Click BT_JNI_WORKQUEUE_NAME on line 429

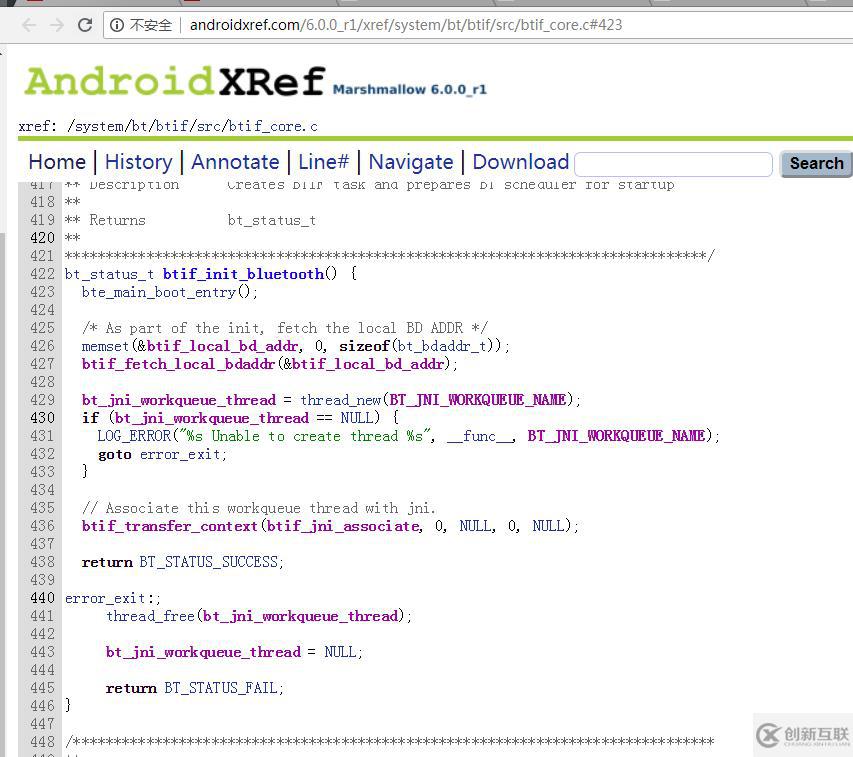pyautogui.click(x=478, y=400)
